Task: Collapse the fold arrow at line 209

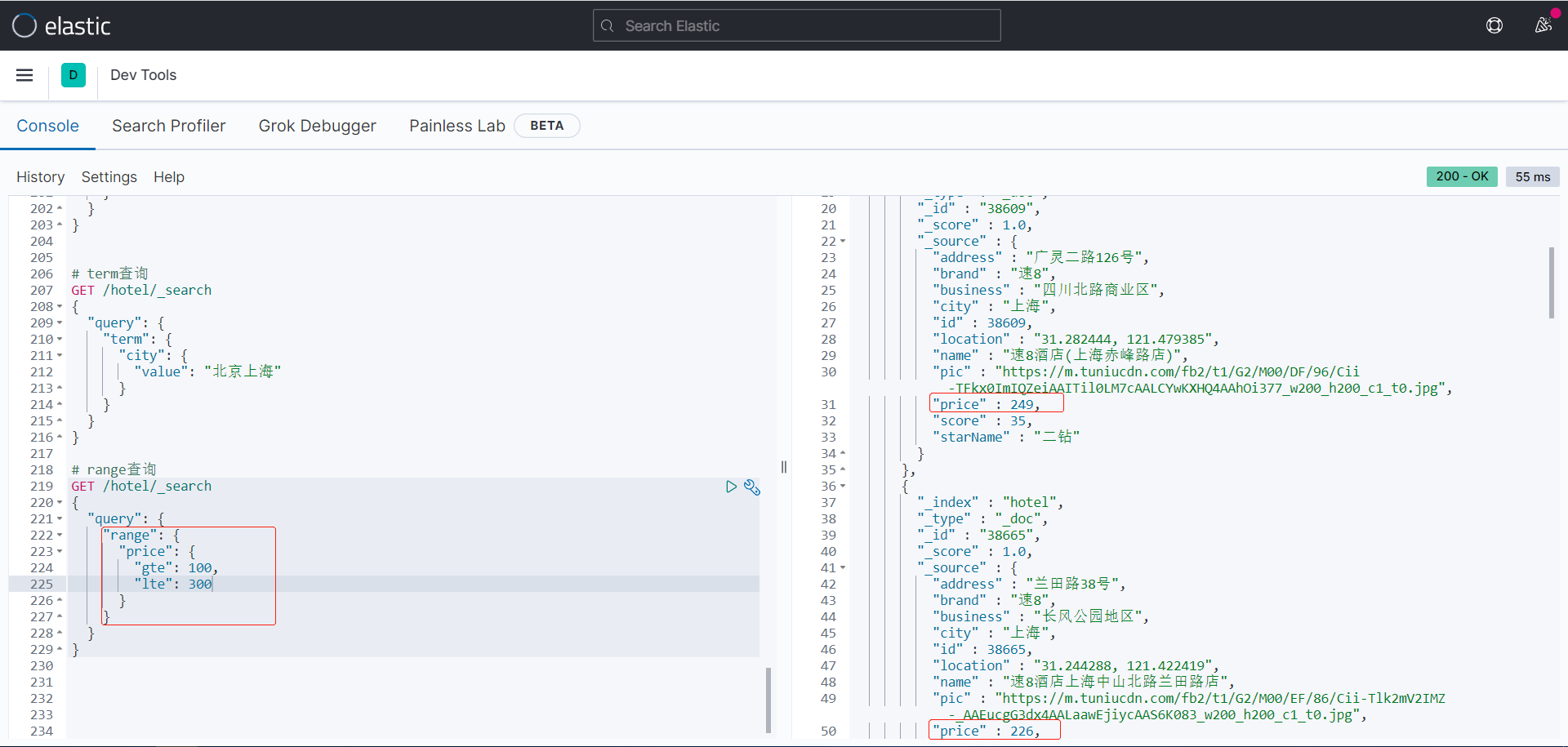Action: [x=60, y=323]
